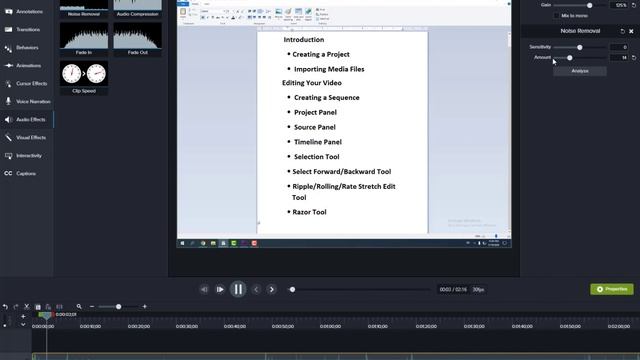Open the Voice Narration tab
The height and width of the screenshot is (360, 640).
click(27, 101)
